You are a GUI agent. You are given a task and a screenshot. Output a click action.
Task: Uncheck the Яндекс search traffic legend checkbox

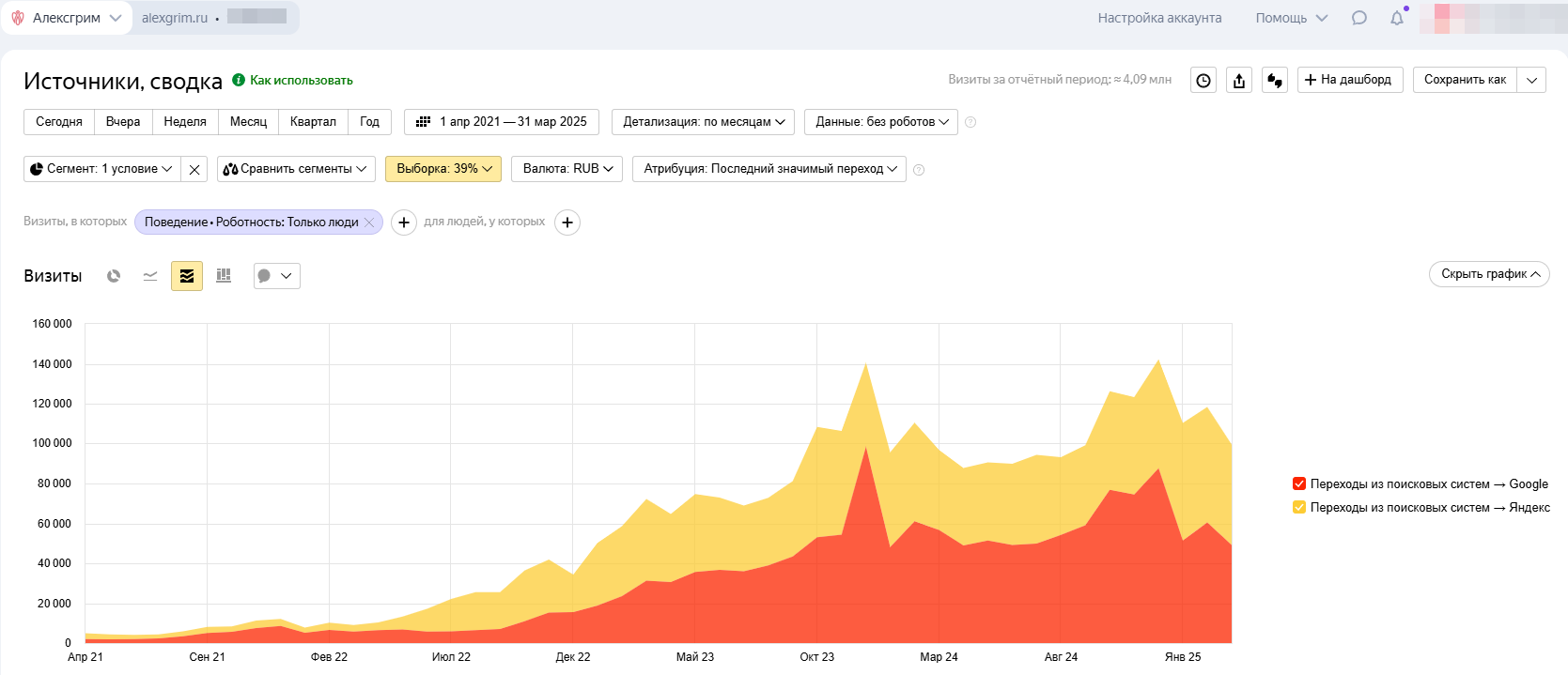(1299, 508)
